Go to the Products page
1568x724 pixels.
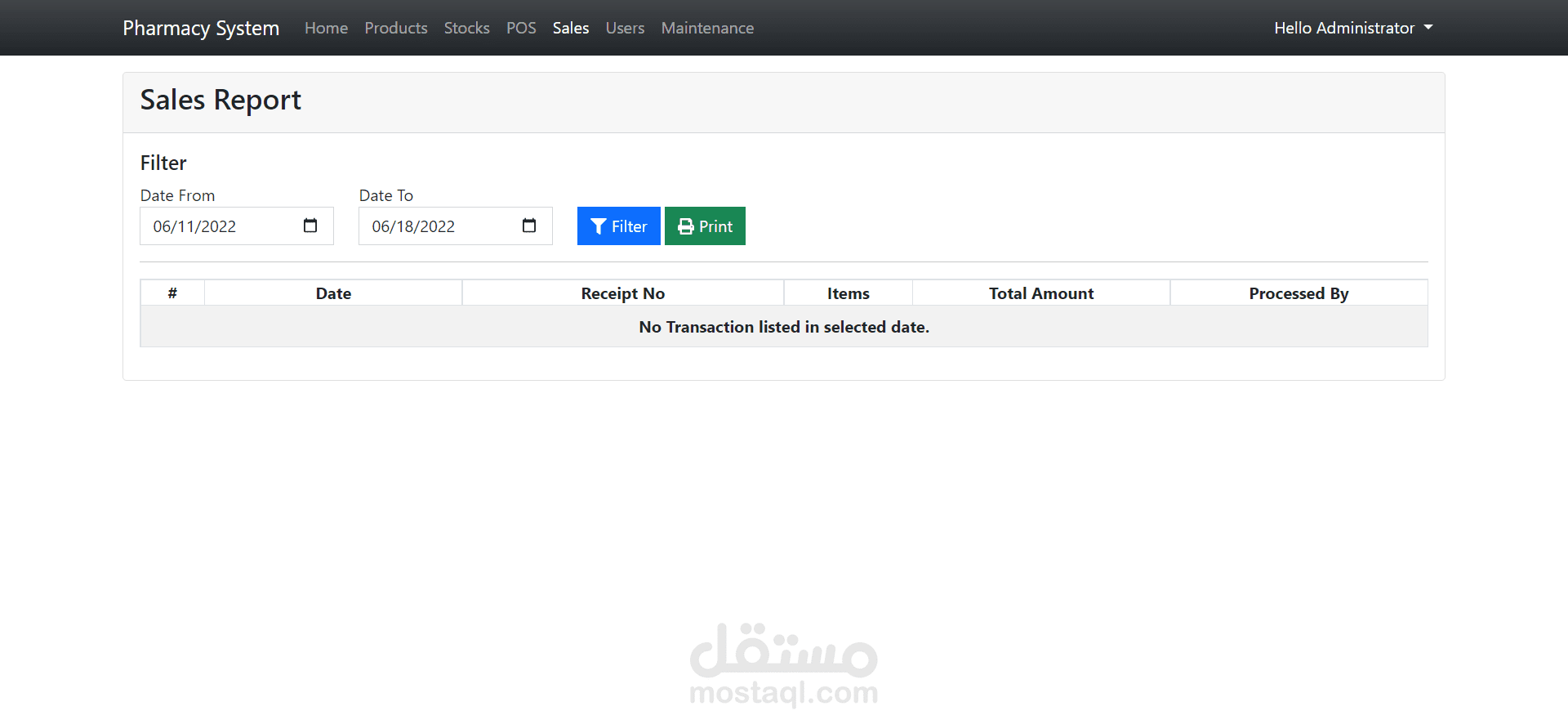pyautogui.click(x=396, y=28)
